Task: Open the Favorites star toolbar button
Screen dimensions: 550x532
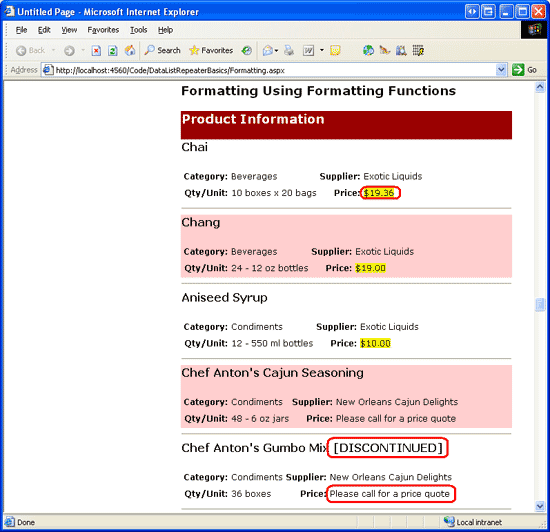Action: pos(211,50)
